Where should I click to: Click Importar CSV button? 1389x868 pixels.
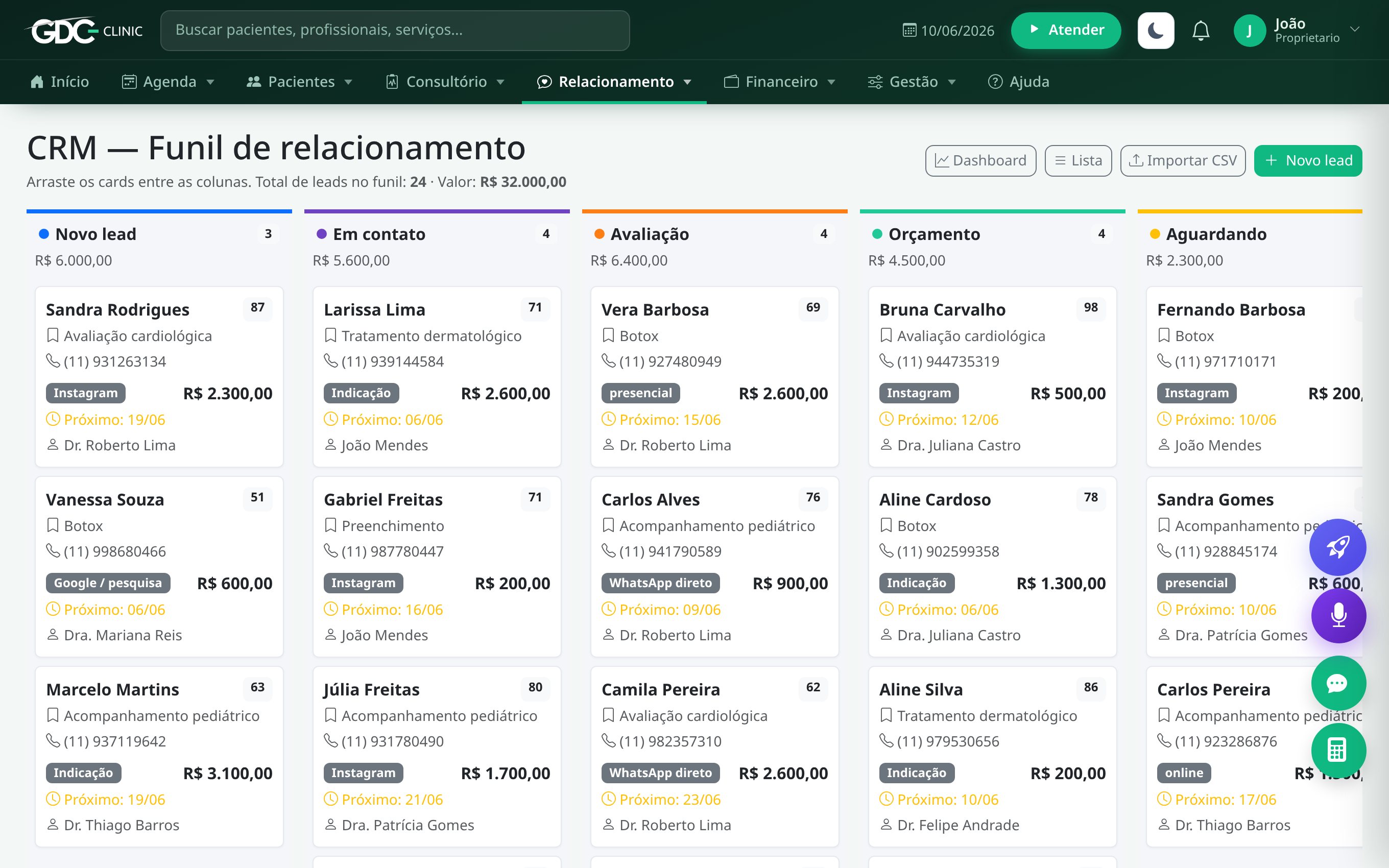1182,161
